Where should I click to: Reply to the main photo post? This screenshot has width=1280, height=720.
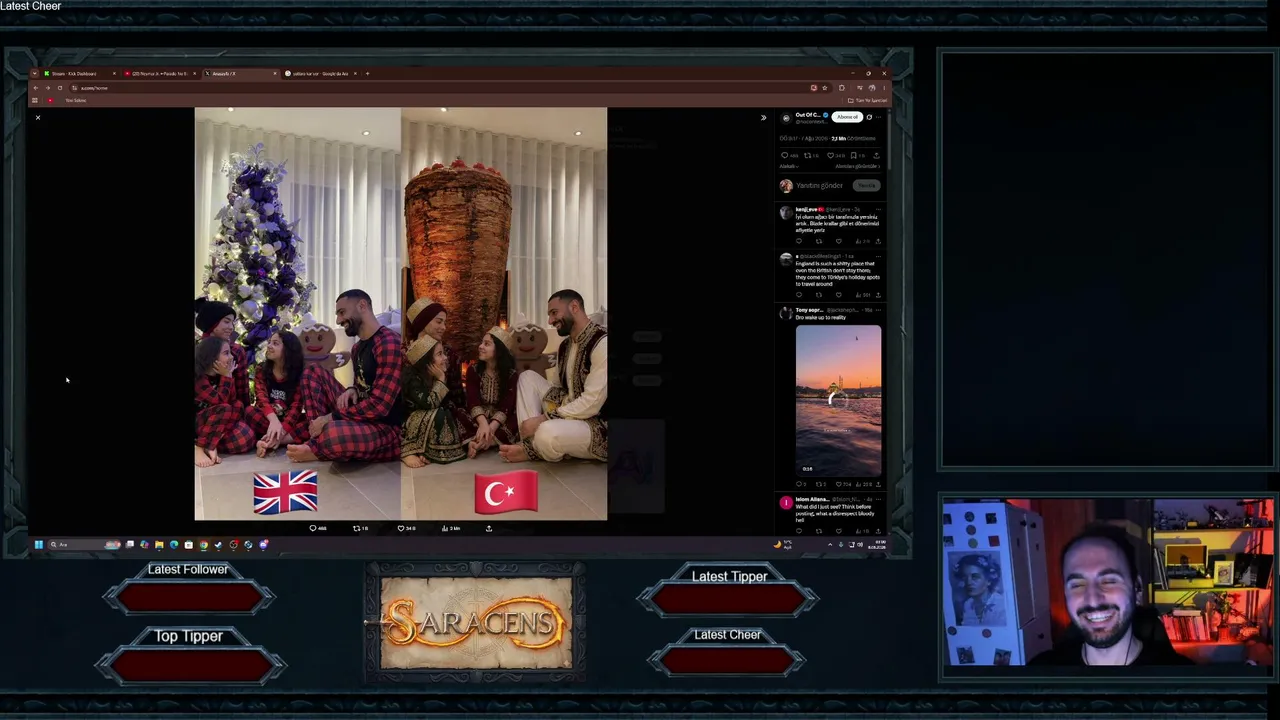pos(318,528)
